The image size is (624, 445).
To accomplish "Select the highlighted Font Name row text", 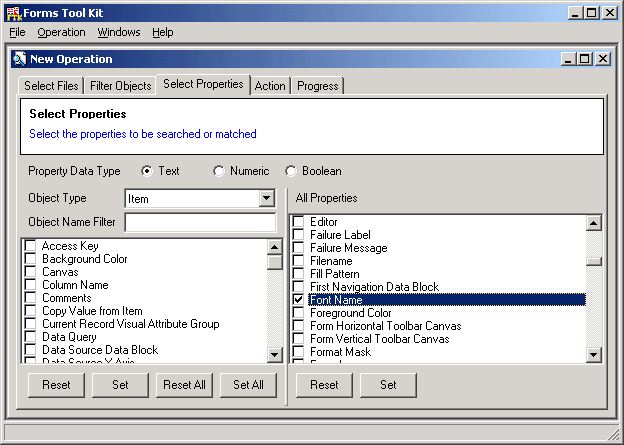I will tap(447, 300).
